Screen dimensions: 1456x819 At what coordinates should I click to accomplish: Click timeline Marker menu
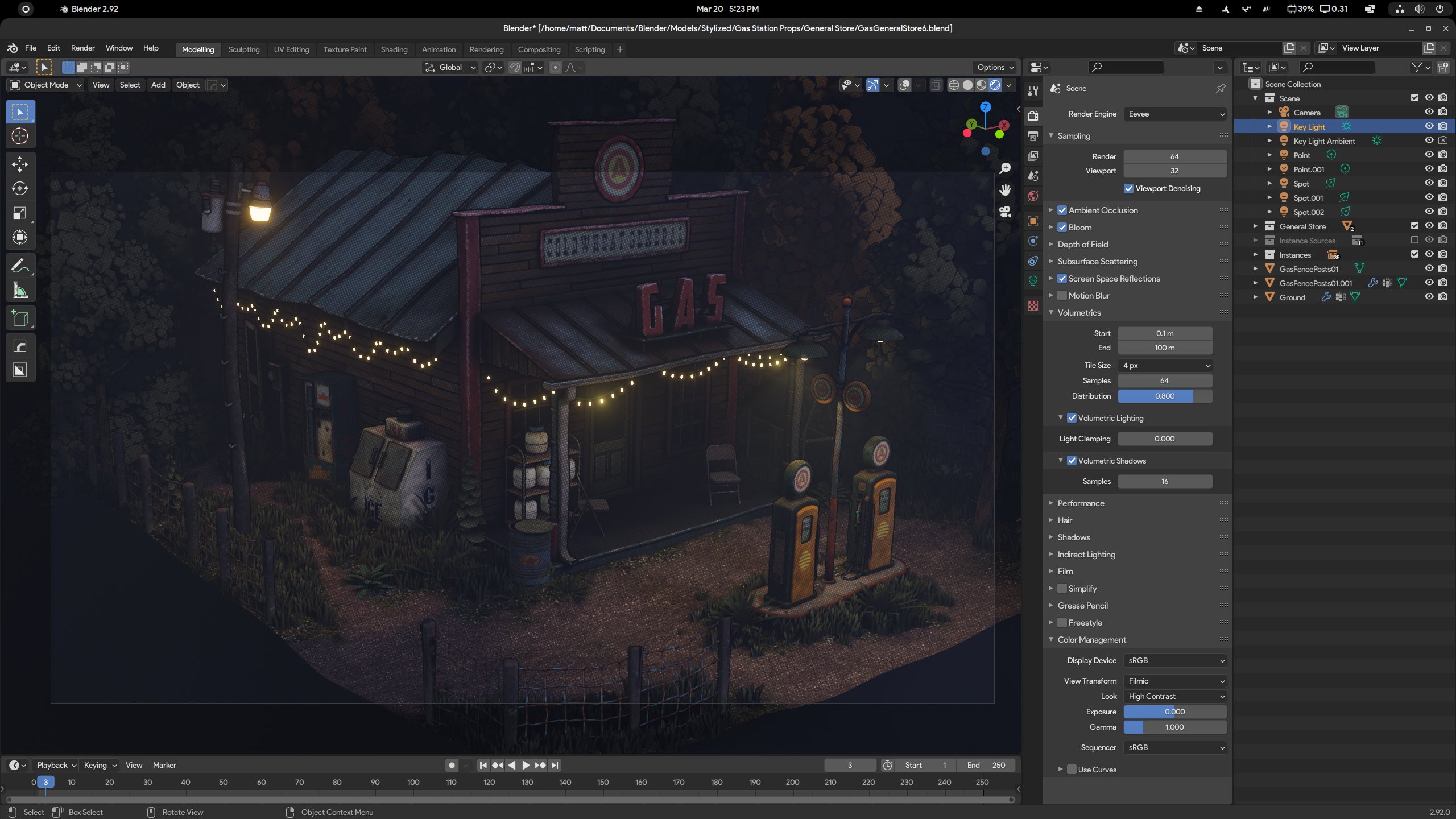coord(164,766)
